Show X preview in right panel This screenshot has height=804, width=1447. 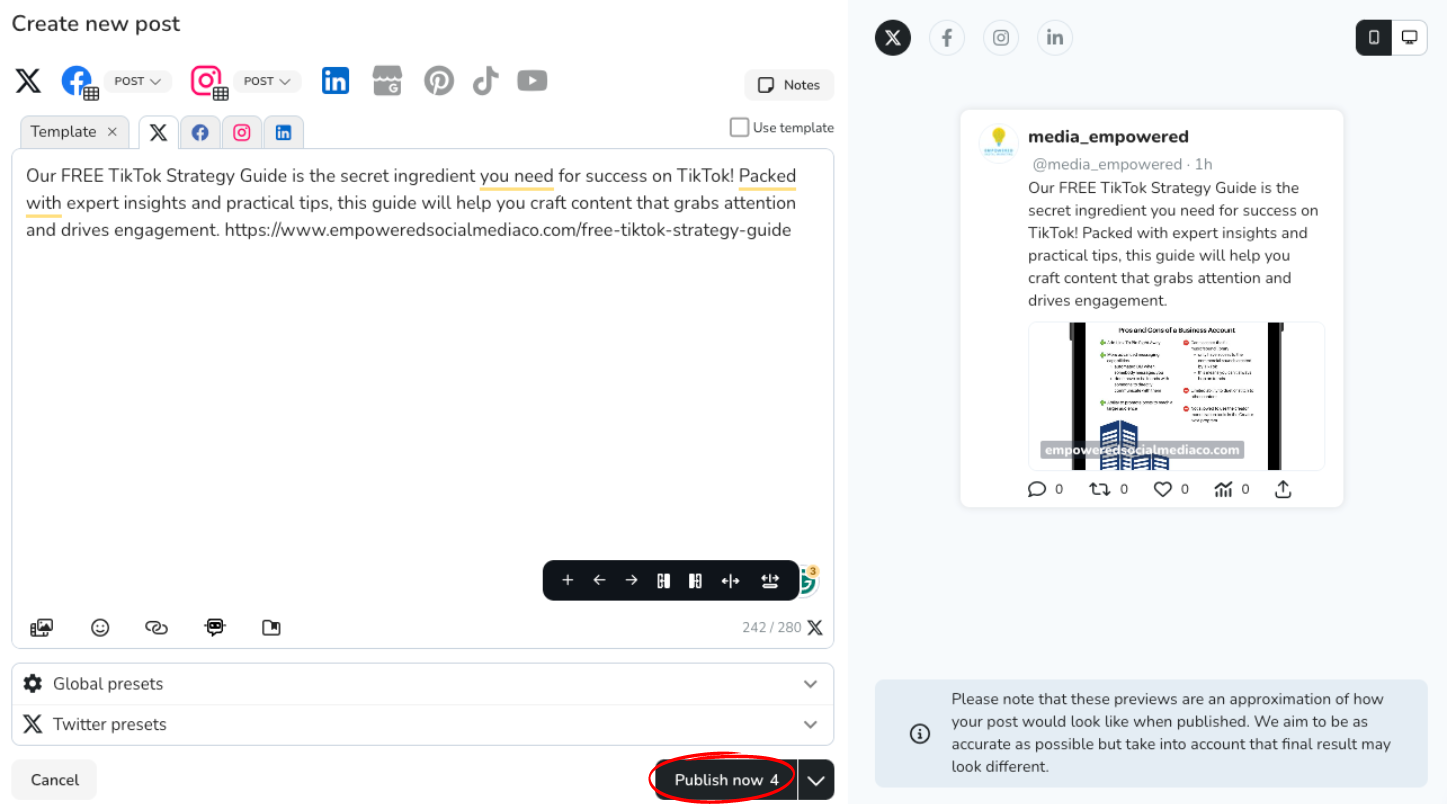893,38
